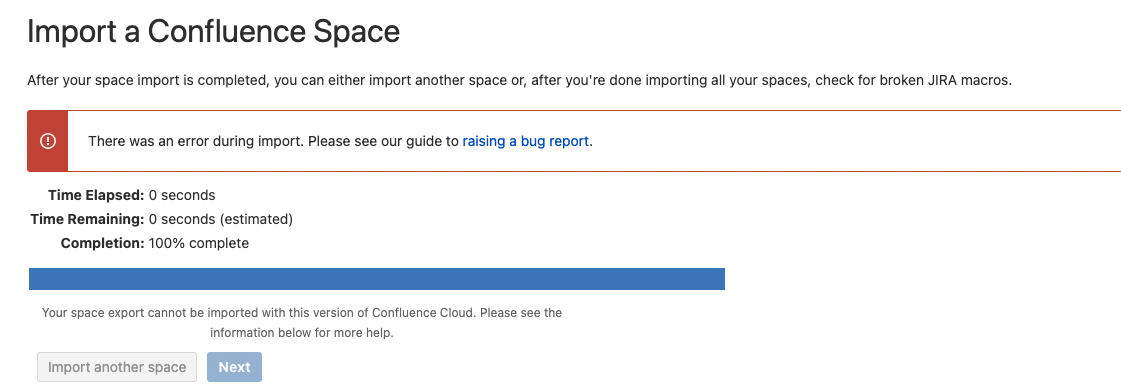Click the Time Remaining label
This screenshot has height=391, width=1121.
point(87,219)
